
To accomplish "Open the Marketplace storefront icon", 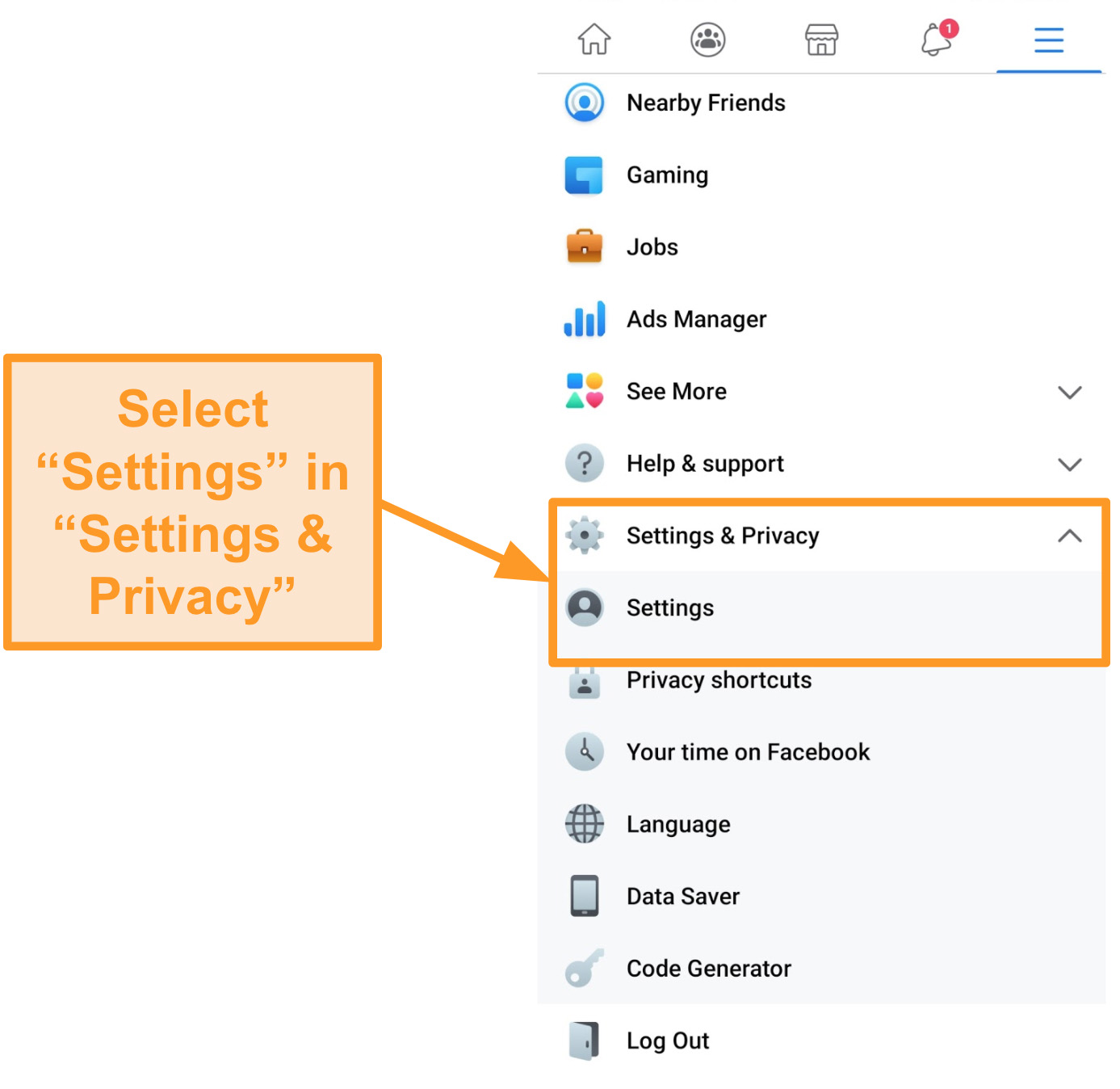I will tap(821, 39).
